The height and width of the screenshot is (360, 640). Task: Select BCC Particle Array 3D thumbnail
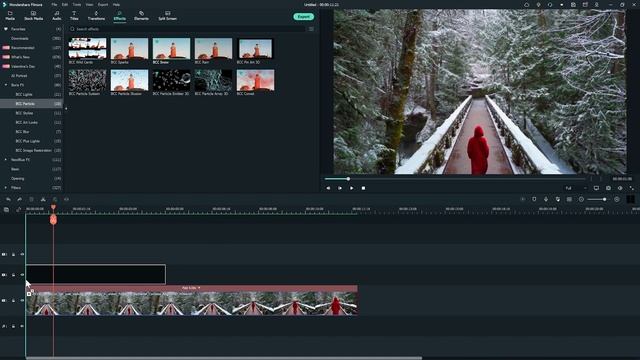click(x=213, y=80)
